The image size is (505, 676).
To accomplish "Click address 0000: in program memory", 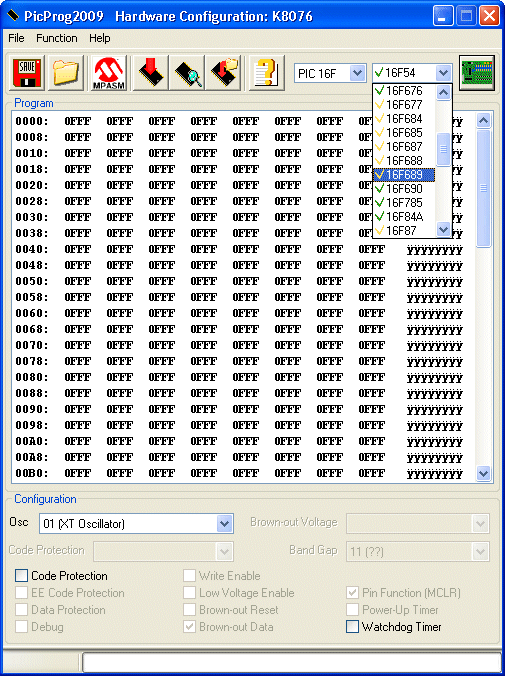I will [32, 121].
